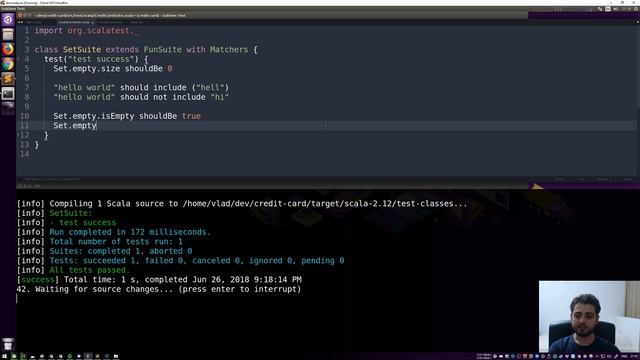Screen dimensions: 640x360
Task: Open the Ubuntu dash search icon
Action: click(x=8, y=20)
